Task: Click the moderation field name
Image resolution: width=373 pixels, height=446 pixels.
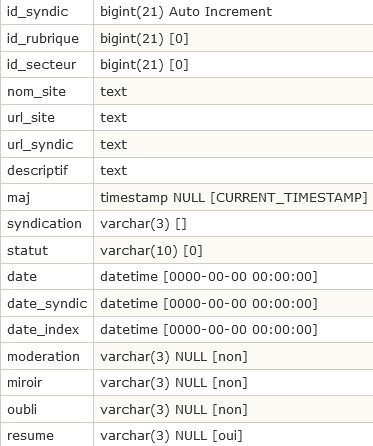Action: pyautogui.click(x=43, y=356)
